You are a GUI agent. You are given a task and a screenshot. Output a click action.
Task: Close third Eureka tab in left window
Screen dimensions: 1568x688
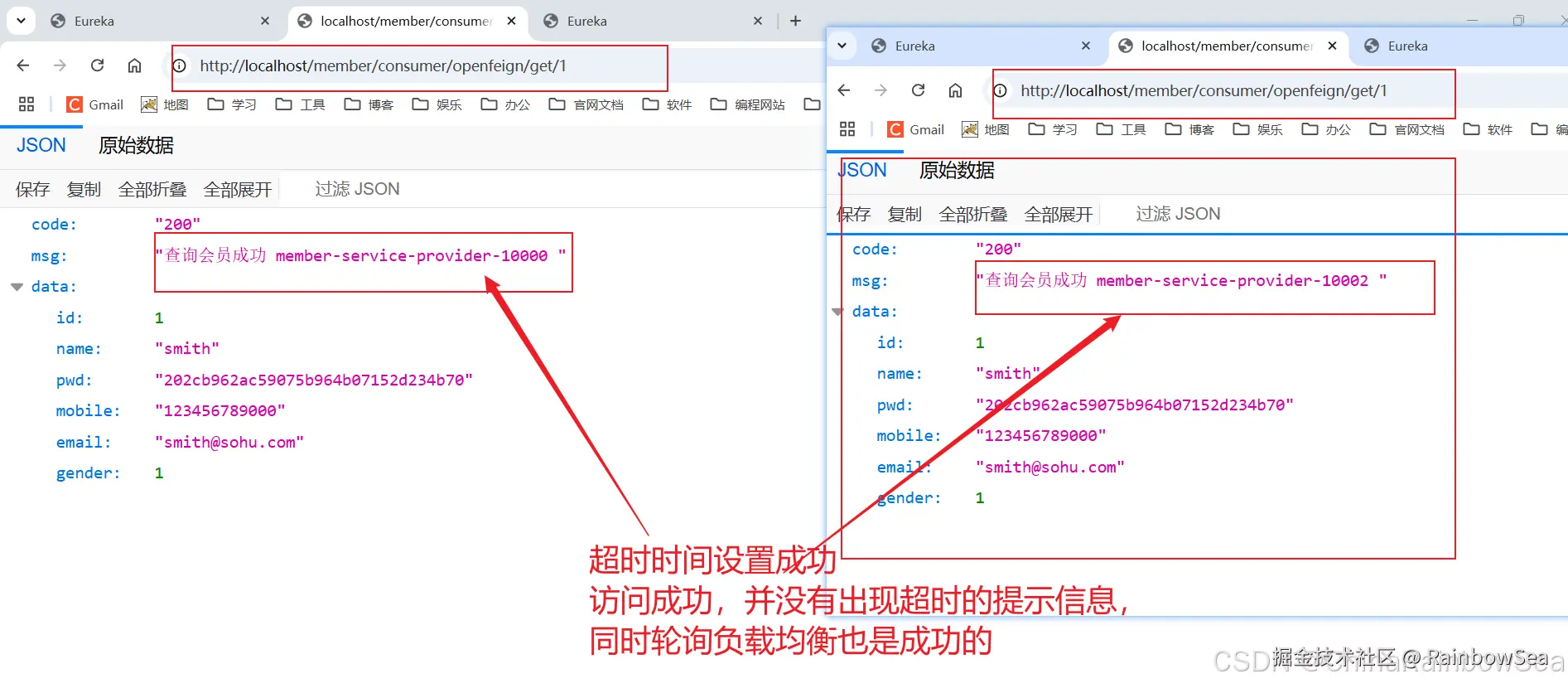tap(758, 21)
